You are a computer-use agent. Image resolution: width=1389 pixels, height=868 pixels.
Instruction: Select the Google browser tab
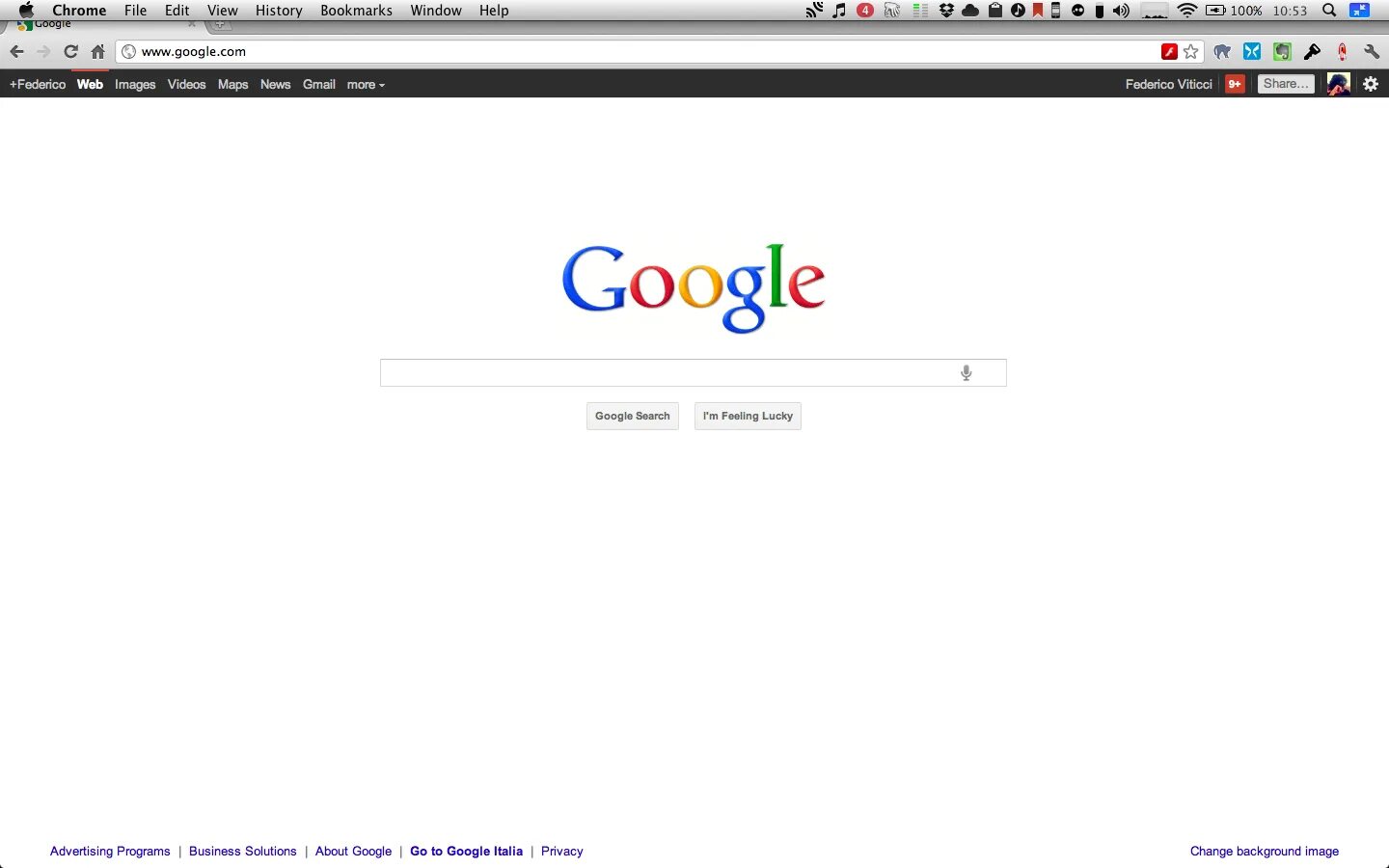pyautogui.click(x=106, y=25)
